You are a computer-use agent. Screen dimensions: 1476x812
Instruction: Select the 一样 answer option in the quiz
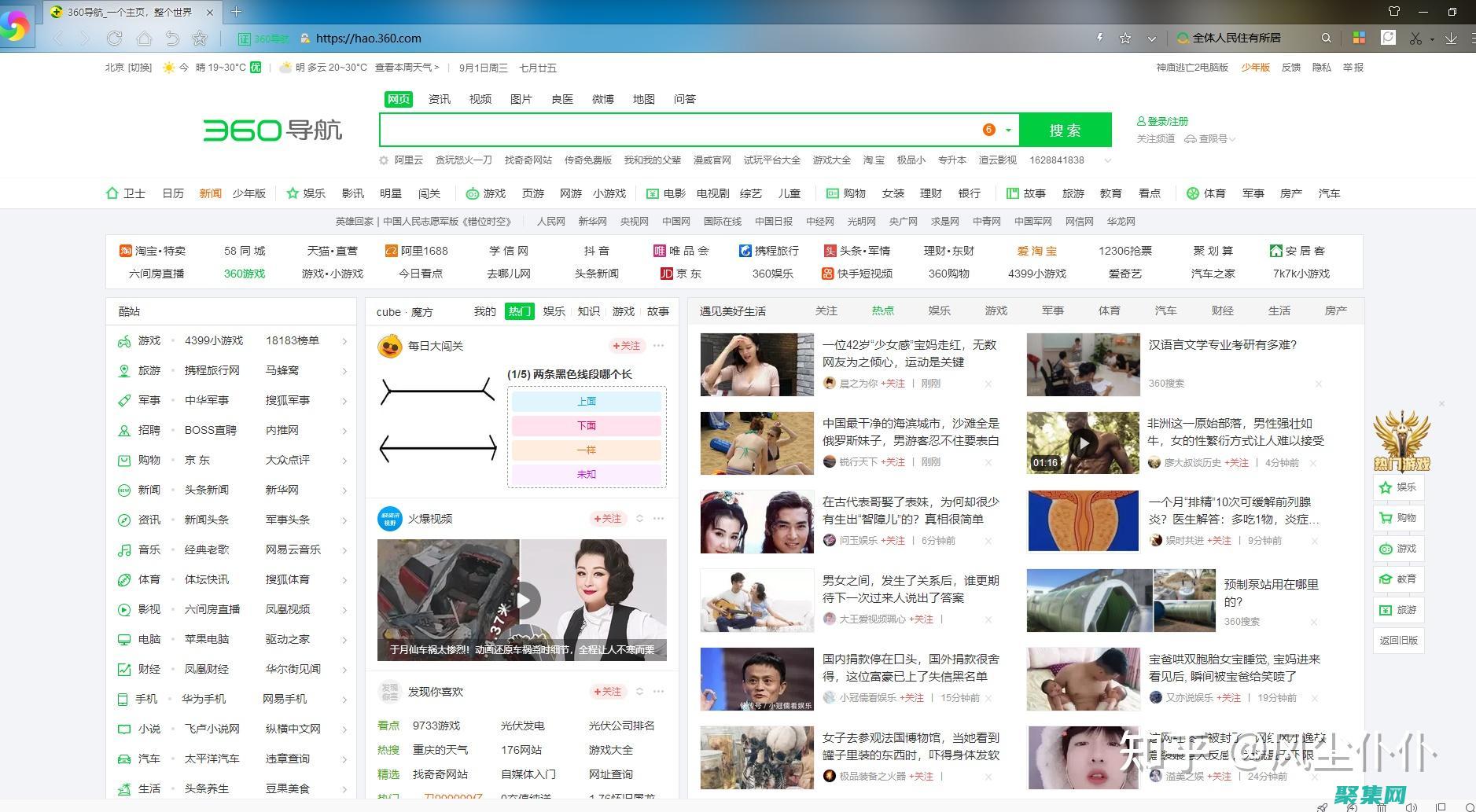(586, 450)
